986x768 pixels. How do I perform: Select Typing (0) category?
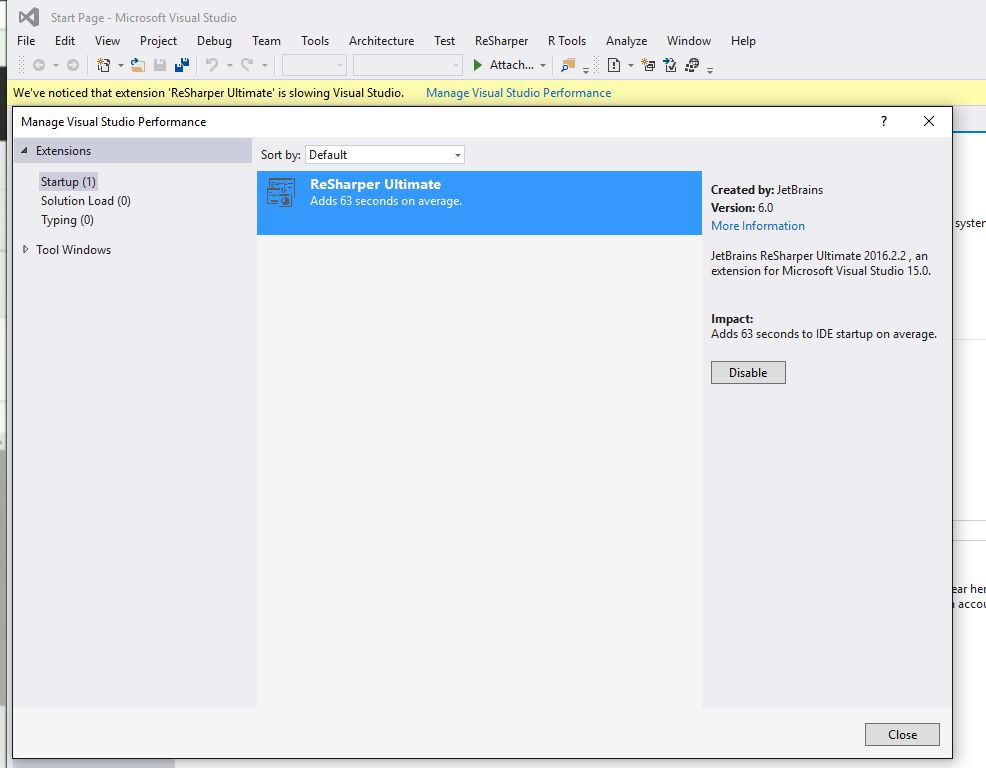pyautogui.click(x=67, y=220)
